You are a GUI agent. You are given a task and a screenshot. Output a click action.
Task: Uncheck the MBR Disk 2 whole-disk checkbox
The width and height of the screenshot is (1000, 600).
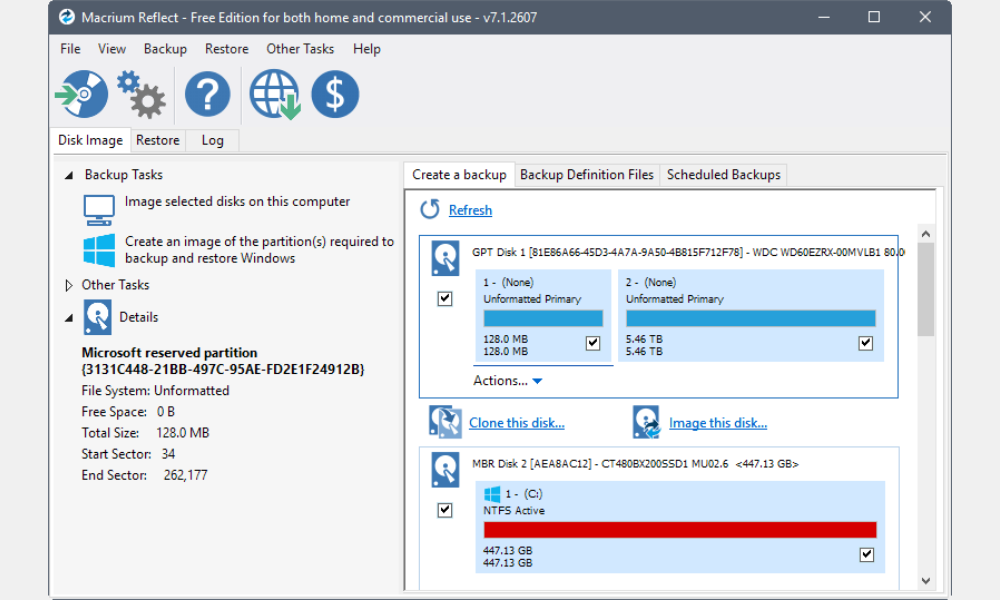(445, 510)
